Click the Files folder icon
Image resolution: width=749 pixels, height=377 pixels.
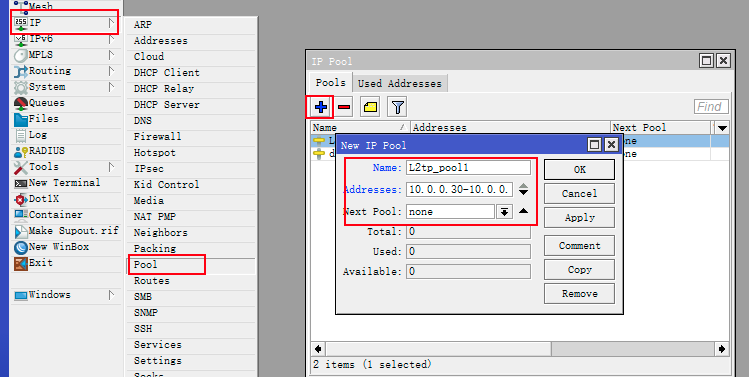[21, 119]
